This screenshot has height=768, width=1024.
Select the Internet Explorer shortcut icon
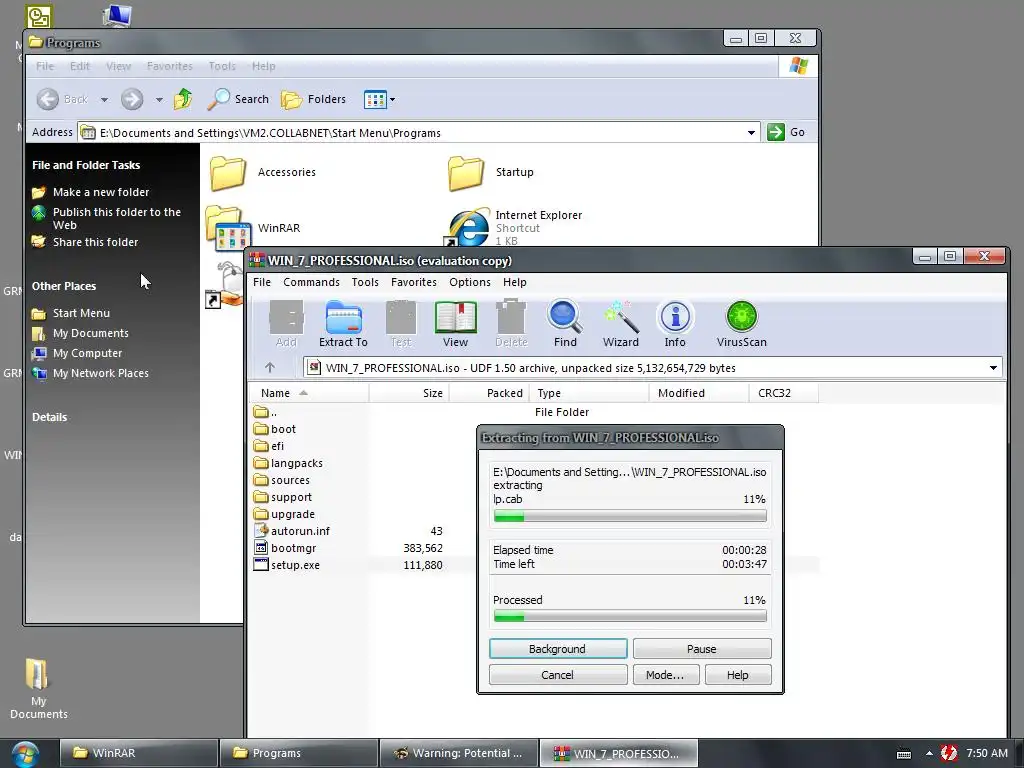(468, 227)
